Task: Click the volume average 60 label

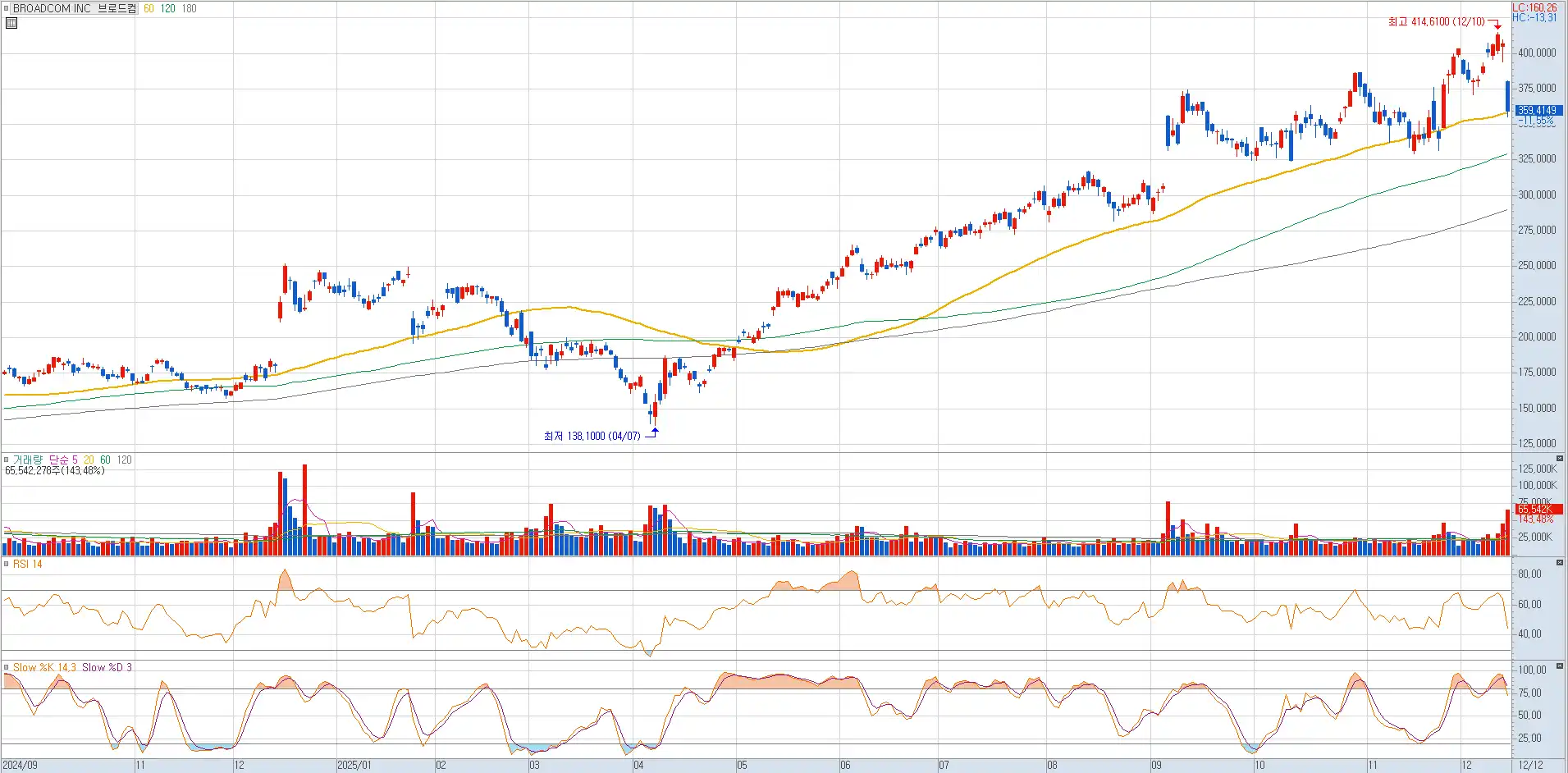Action: (x=105, y=460)
